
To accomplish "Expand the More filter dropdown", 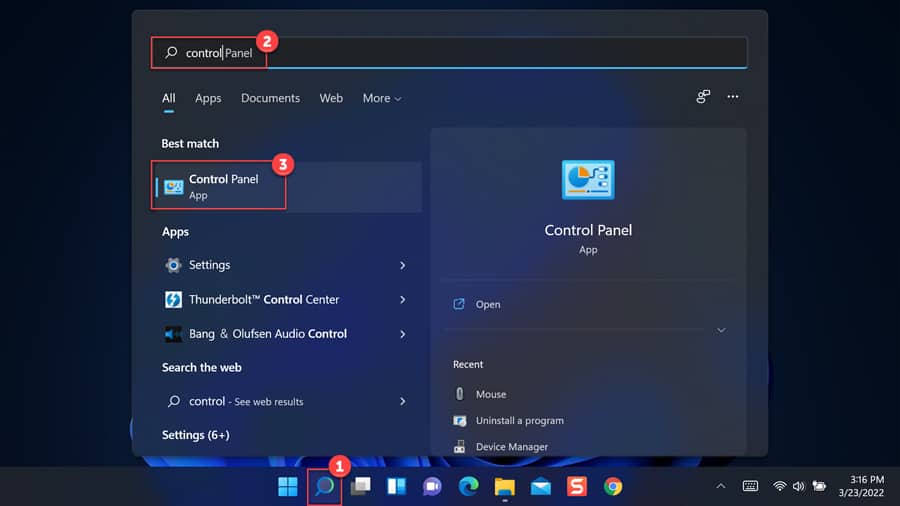I will [x=382, y=98].
